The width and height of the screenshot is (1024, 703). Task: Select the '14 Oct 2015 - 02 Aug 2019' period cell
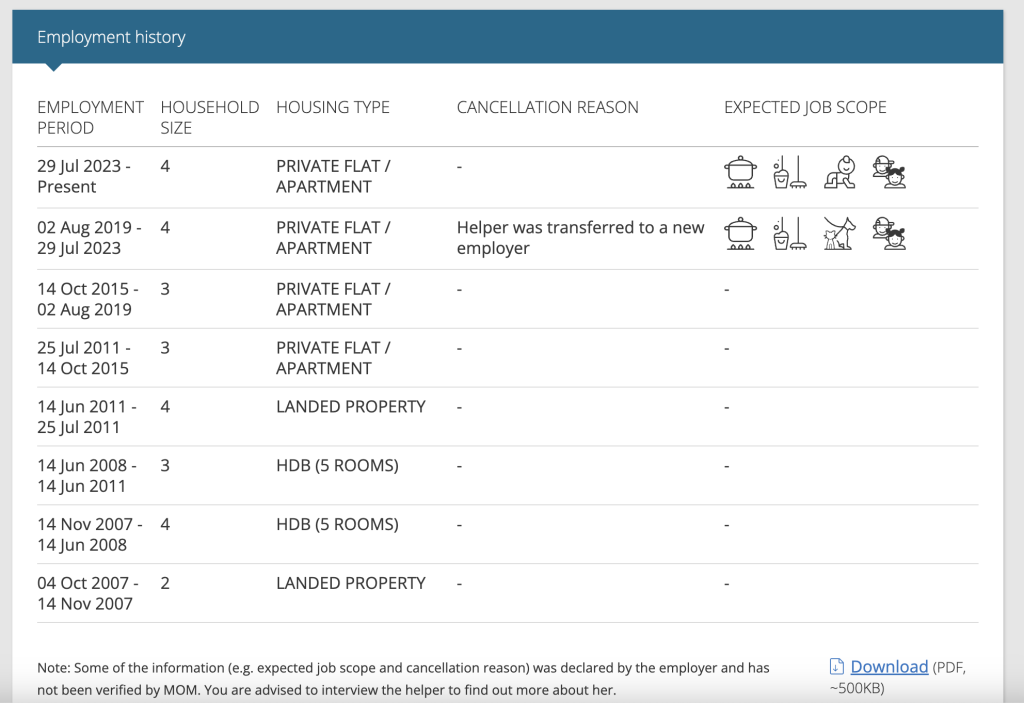pyautogui.click(x=88, y=299)
